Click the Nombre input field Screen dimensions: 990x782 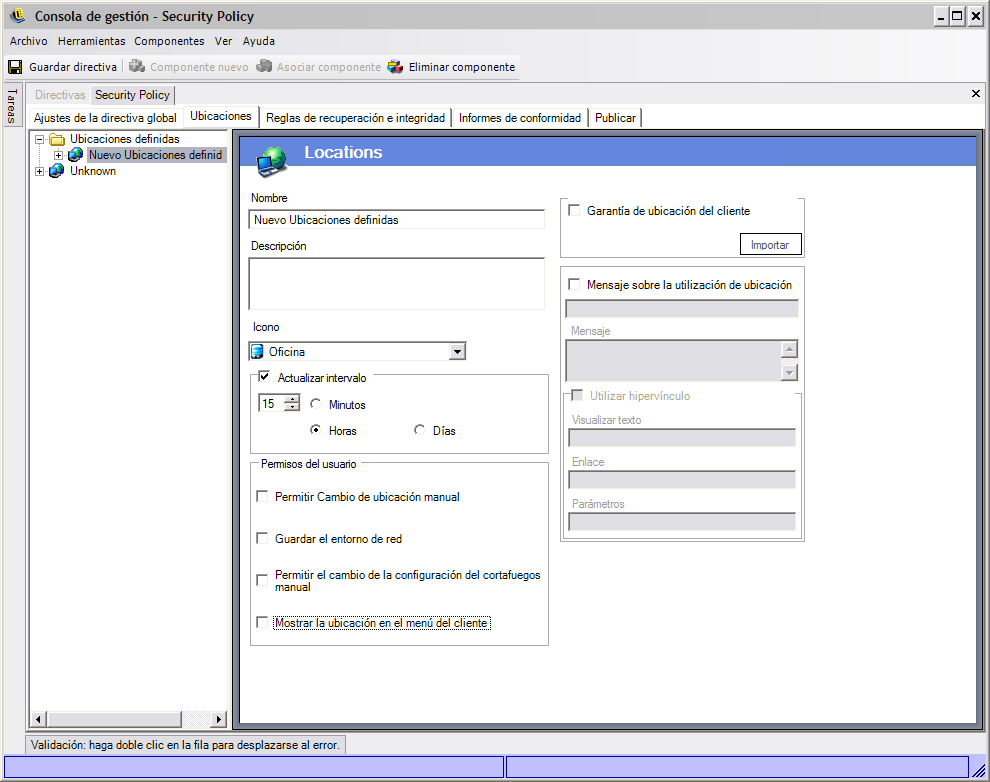pos(397,220)
